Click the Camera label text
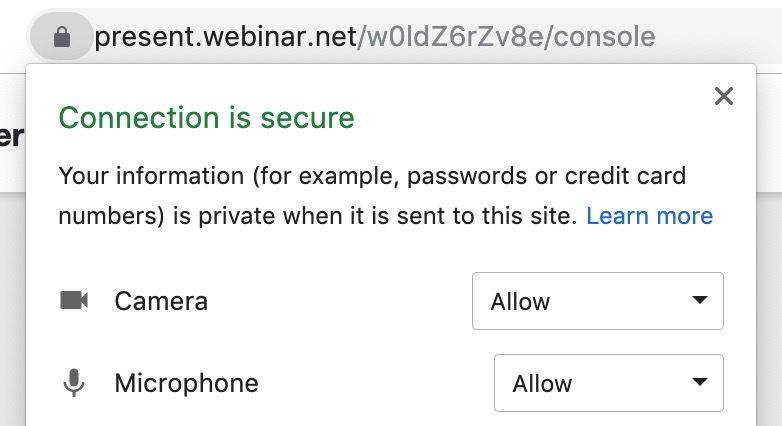The width and height of the screenshot is (782, 426). click(161, 301)
